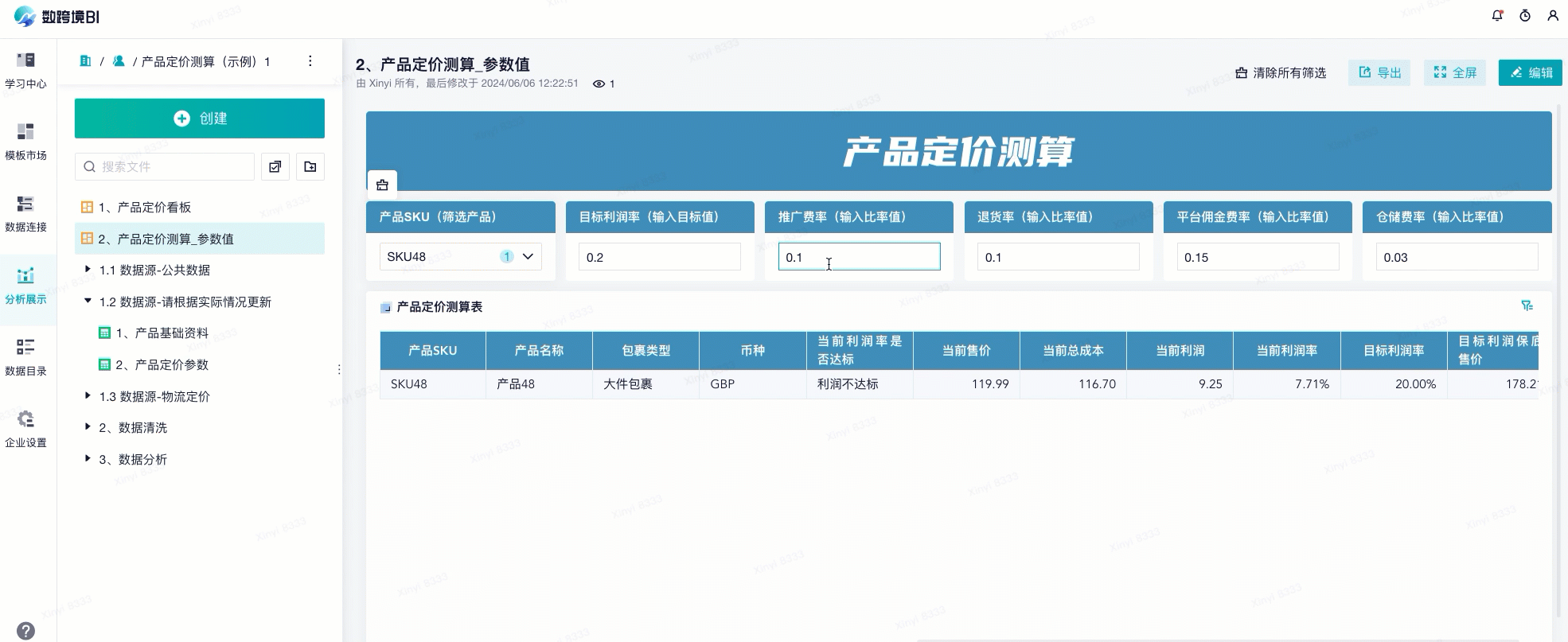Viewport: 1568px width, 642px height.
Task: Expand the 3、数据分析 folder
Action: pos(88,459)
